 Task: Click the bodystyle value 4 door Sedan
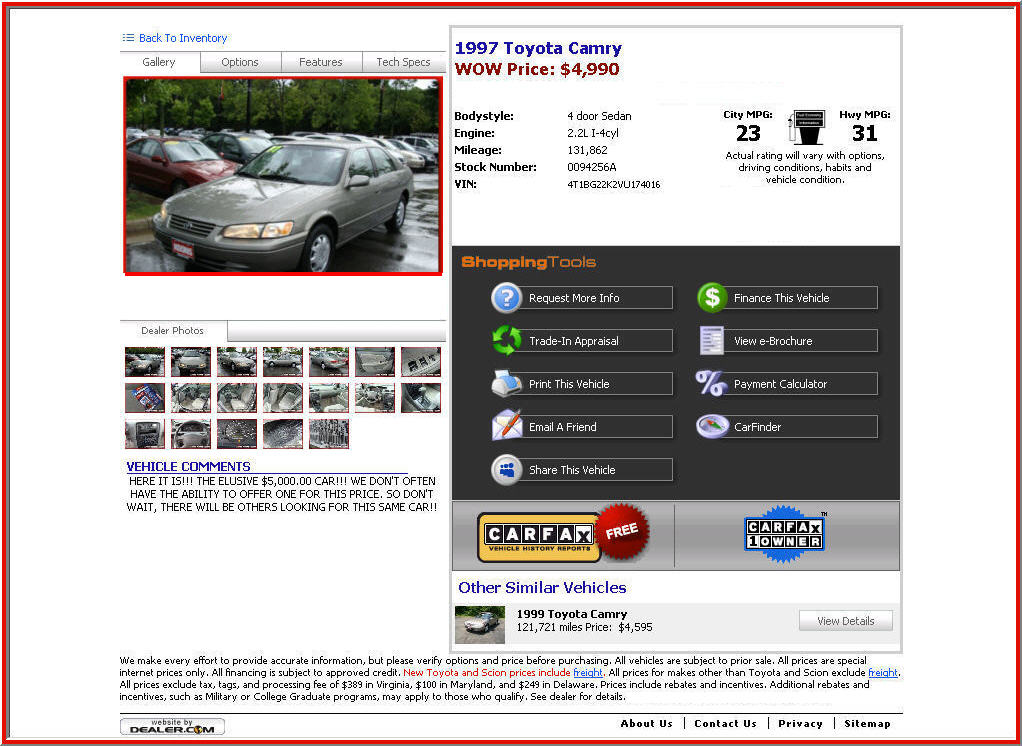(x=599, y=116)
